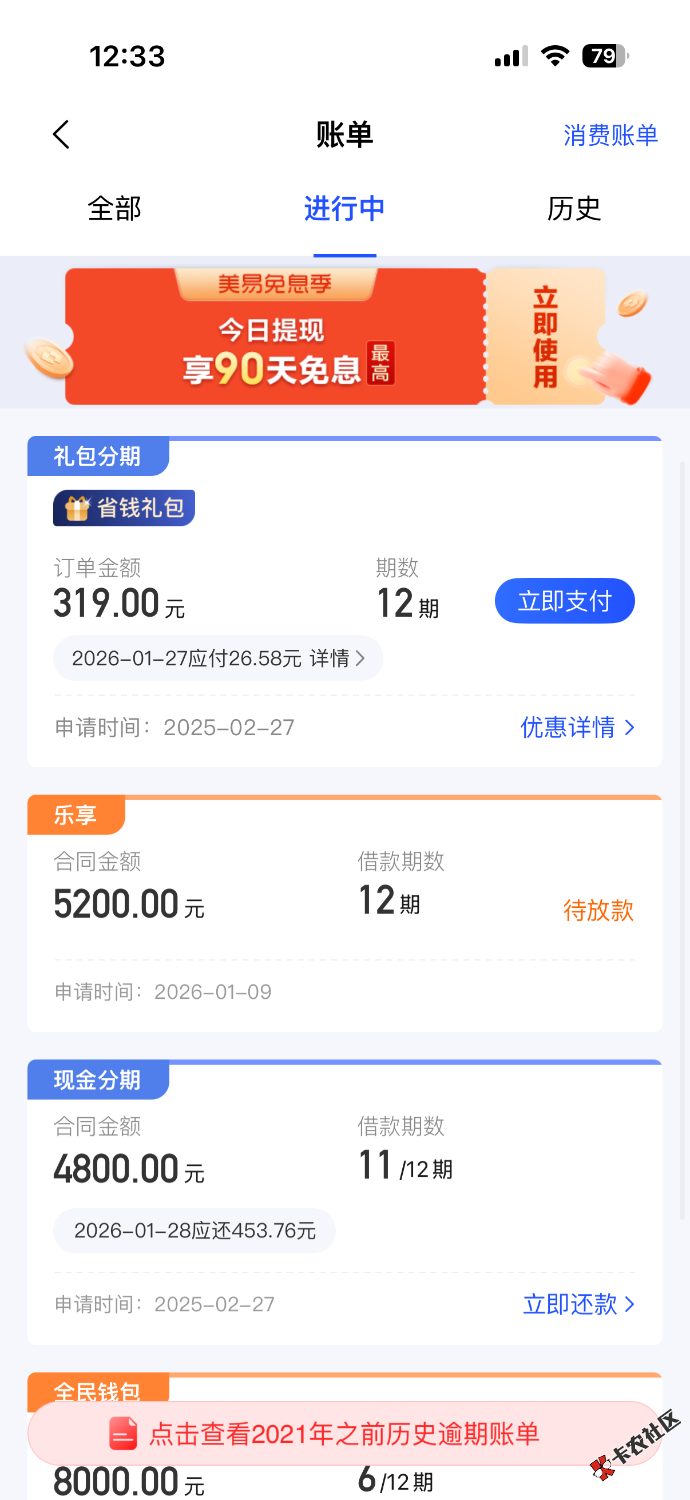Open 立即还款 chevron link
This screenshot has height=1500, width=690.
pos(578,1304)
